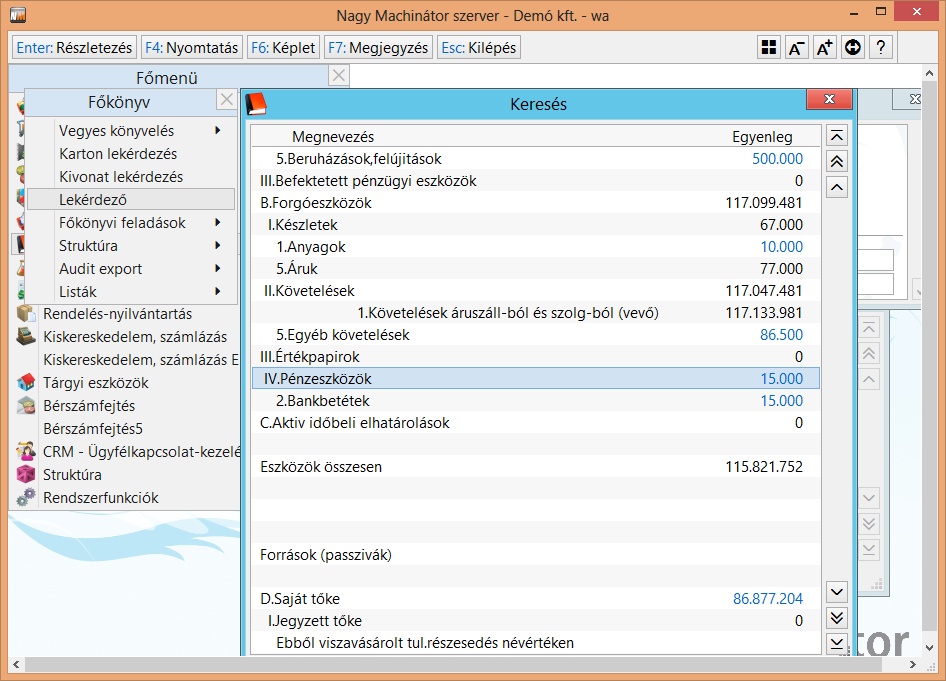The height and width of the screenshot is (681, 946).
Task: Open help with the question mark icon
Action: (x=880, y=47)
